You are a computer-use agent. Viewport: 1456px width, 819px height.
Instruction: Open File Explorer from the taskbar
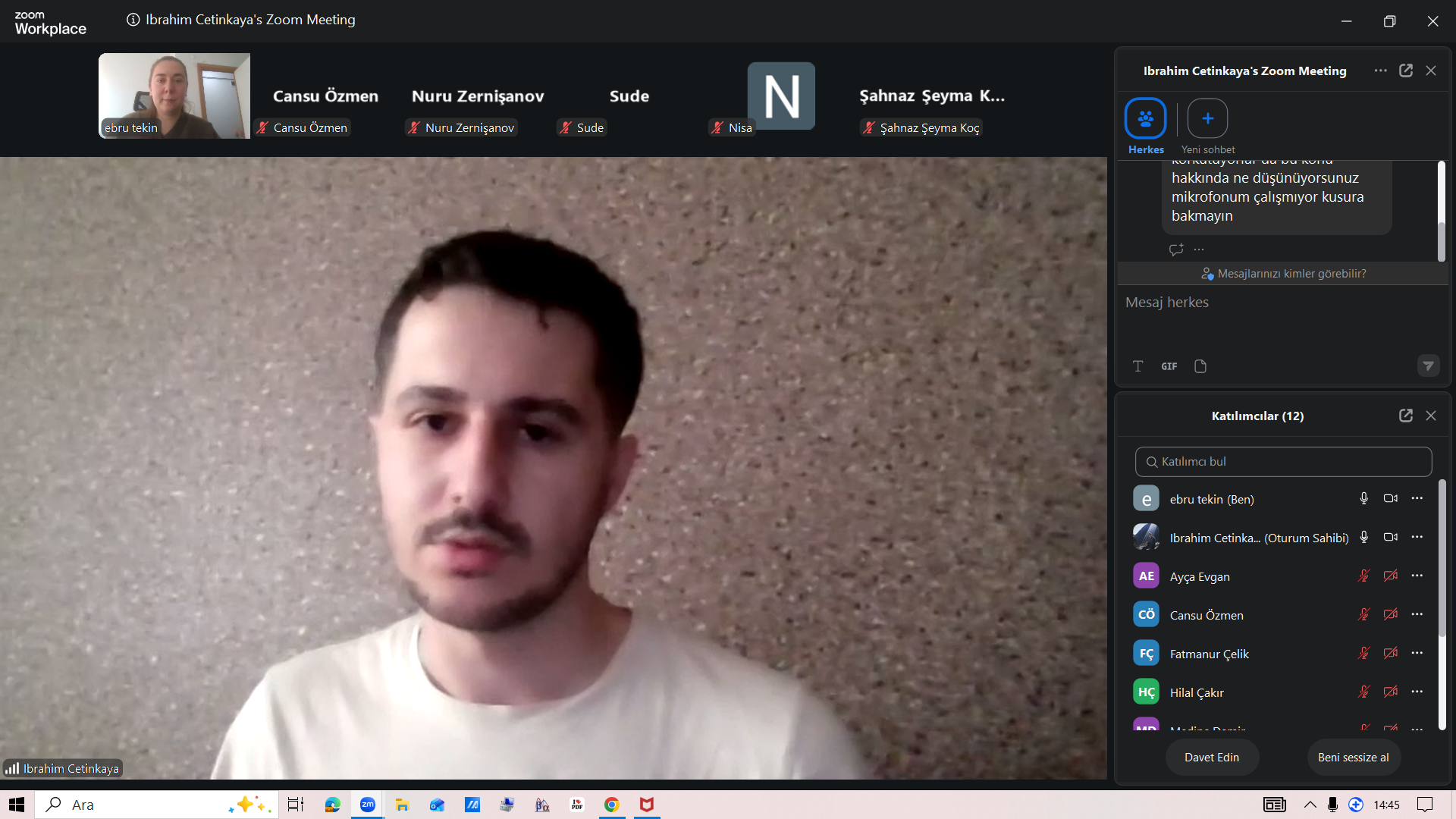pyautogui.click(x=403, y=805)
